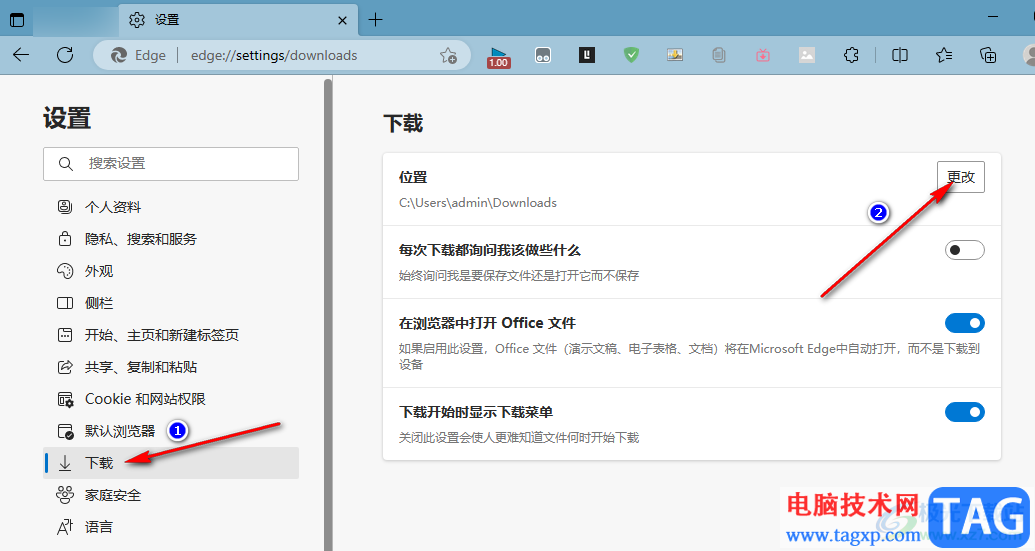Open a new tab with plus icon
This screenshot has height=551, width=1035.
point(376,20)
